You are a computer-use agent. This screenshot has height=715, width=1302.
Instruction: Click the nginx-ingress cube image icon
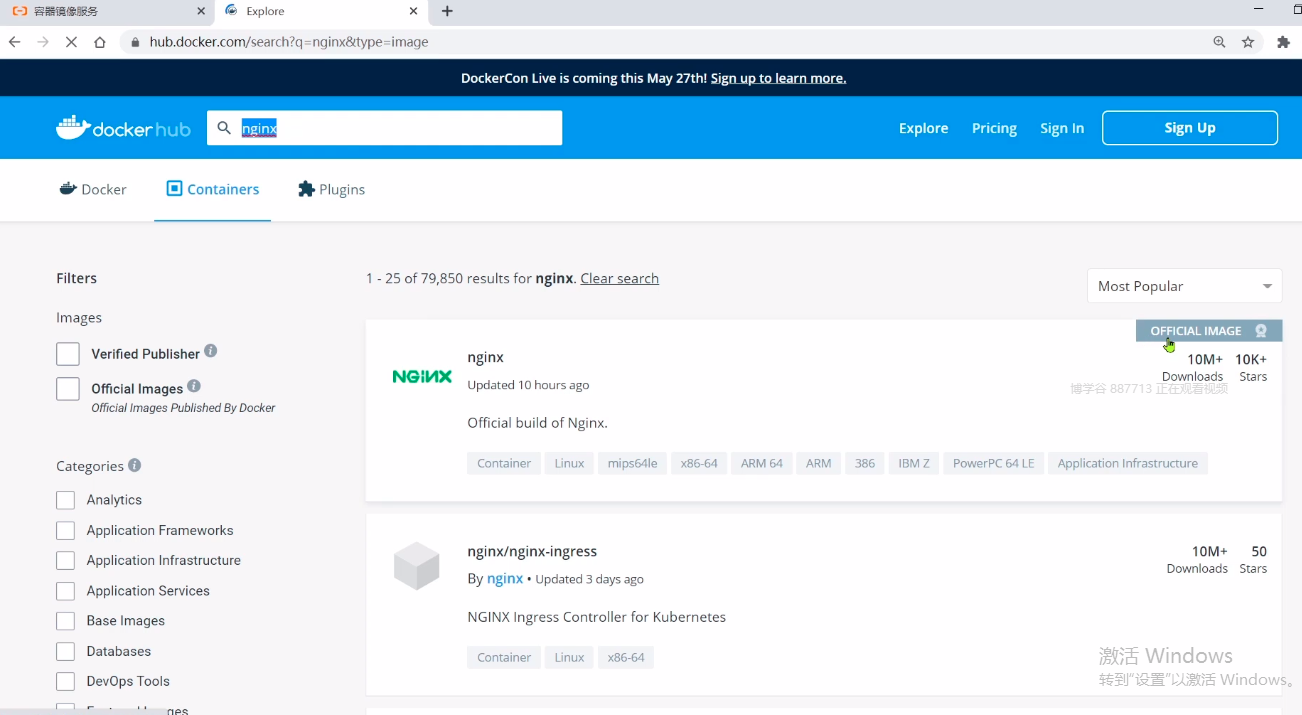pos(417,566)
